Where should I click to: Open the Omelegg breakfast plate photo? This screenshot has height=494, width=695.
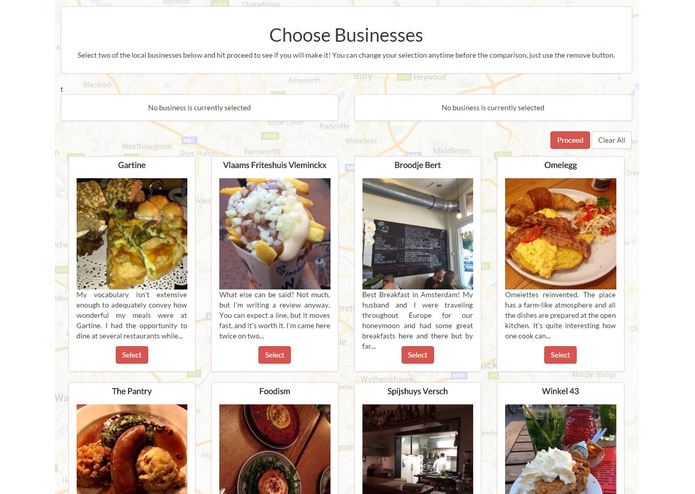[560, 234]
